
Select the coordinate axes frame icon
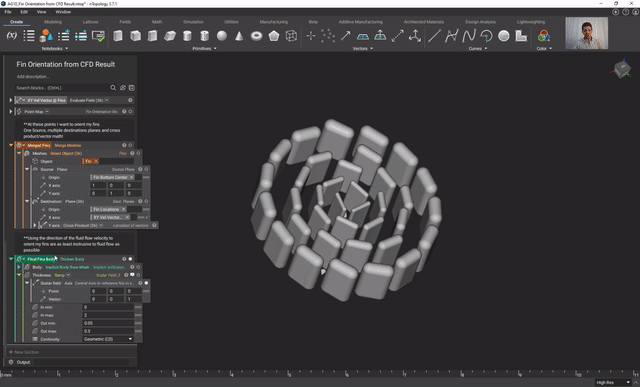click(415, 36)
